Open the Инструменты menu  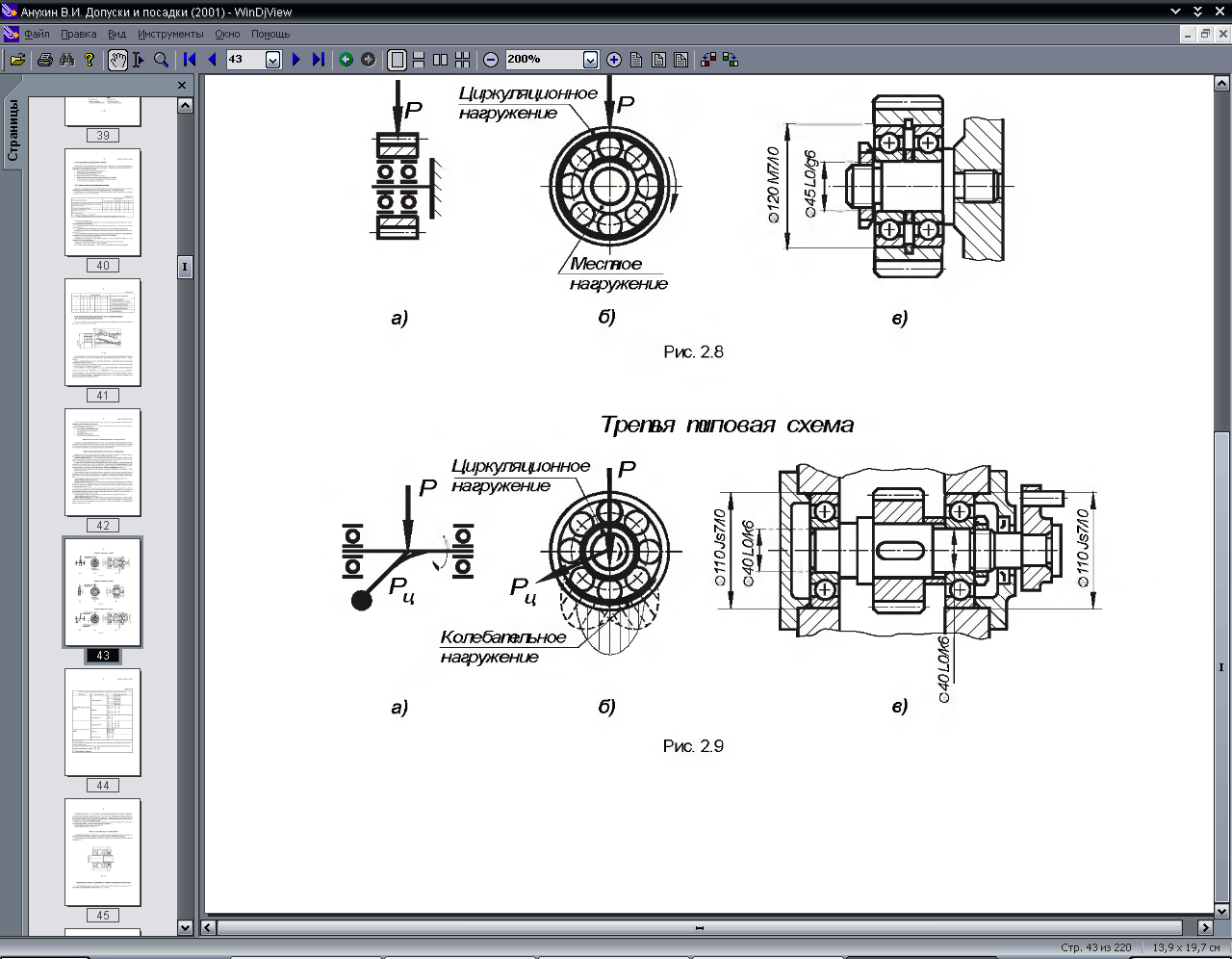point(170,34)
